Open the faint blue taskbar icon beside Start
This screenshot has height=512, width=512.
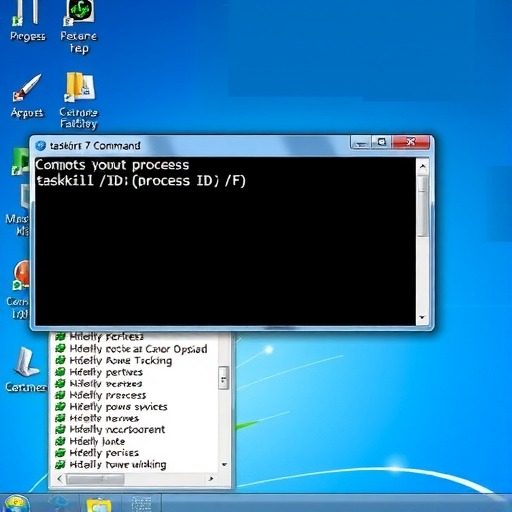tap(59, 504)
